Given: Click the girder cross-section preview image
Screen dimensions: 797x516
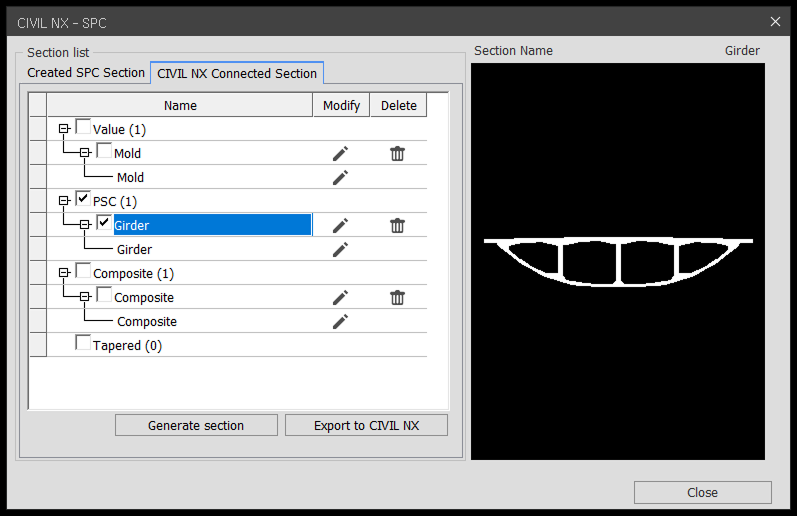Looking at the screenshot, I should tap(618, 261).
